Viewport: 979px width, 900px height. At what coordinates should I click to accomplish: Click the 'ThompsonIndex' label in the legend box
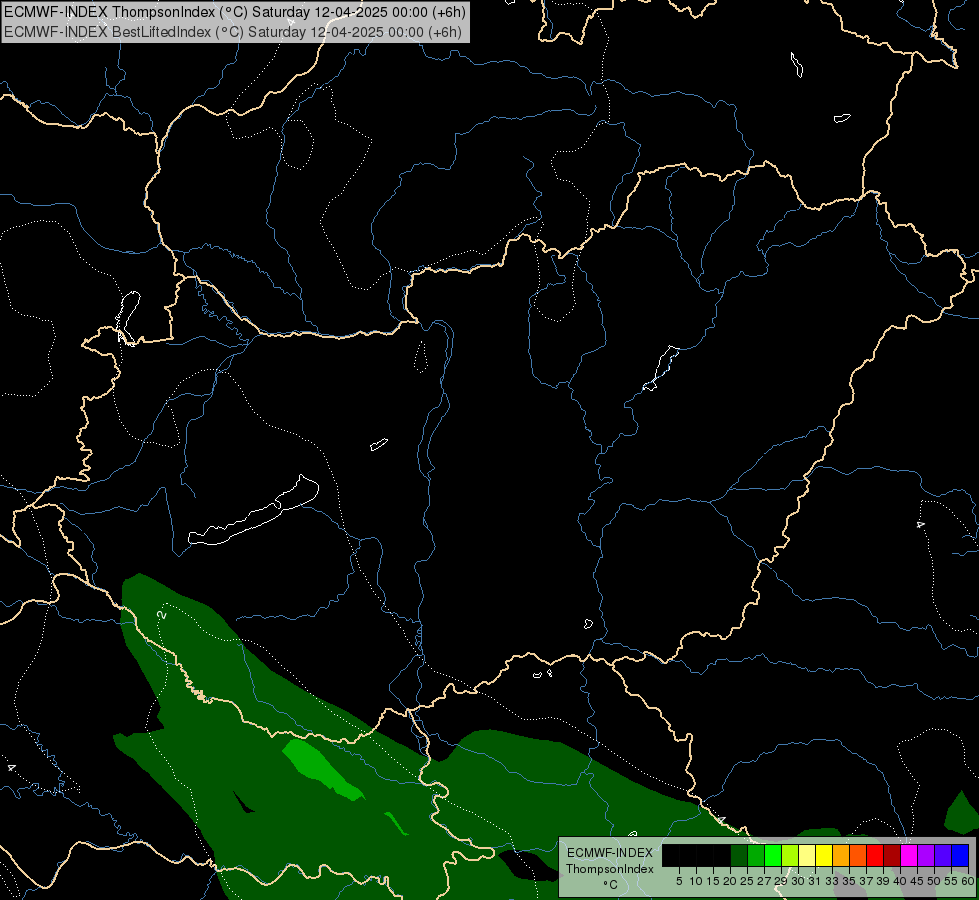610,869
